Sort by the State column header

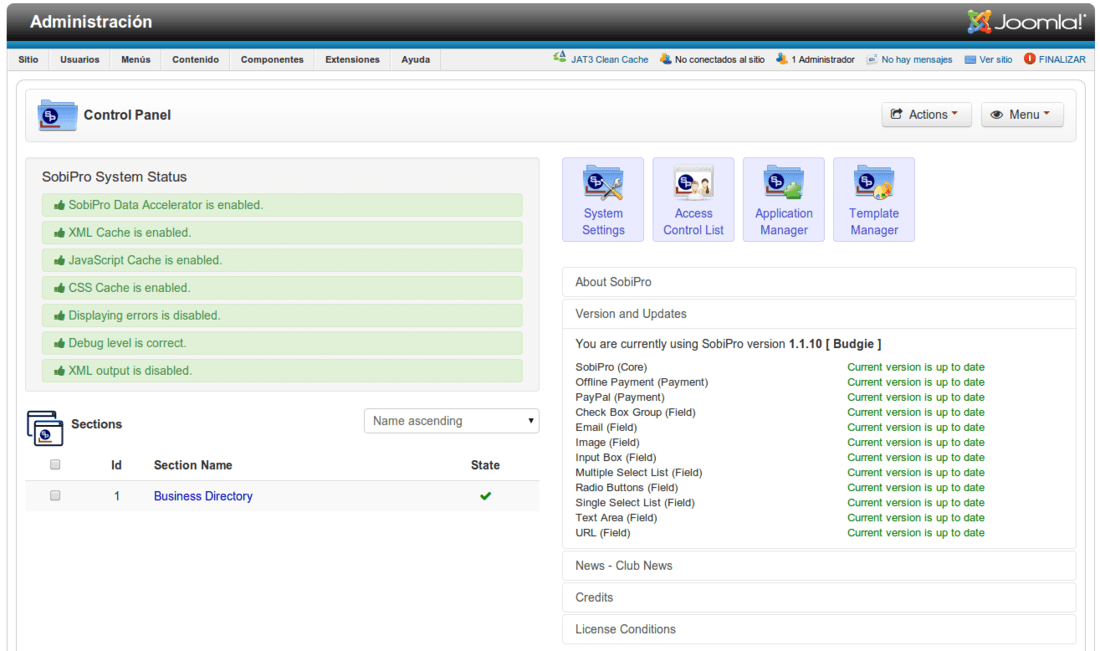485,465
